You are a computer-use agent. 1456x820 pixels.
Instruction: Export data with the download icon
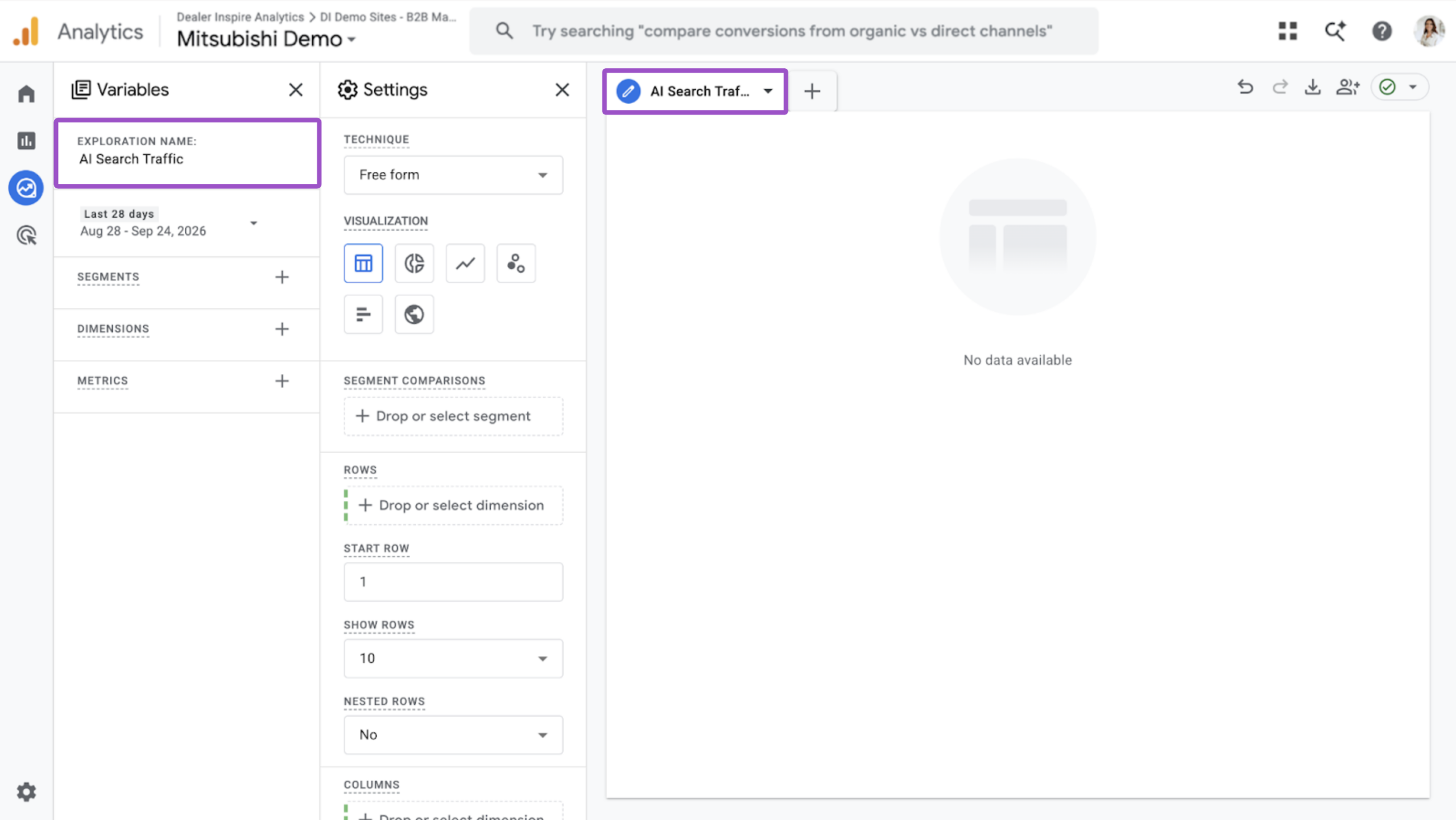click(x=1313, y=87)
